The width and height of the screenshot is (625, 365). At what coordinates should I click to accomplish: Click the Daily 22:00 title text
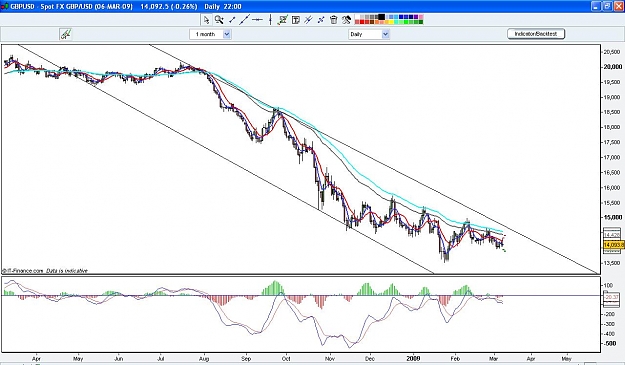[223, 7]
